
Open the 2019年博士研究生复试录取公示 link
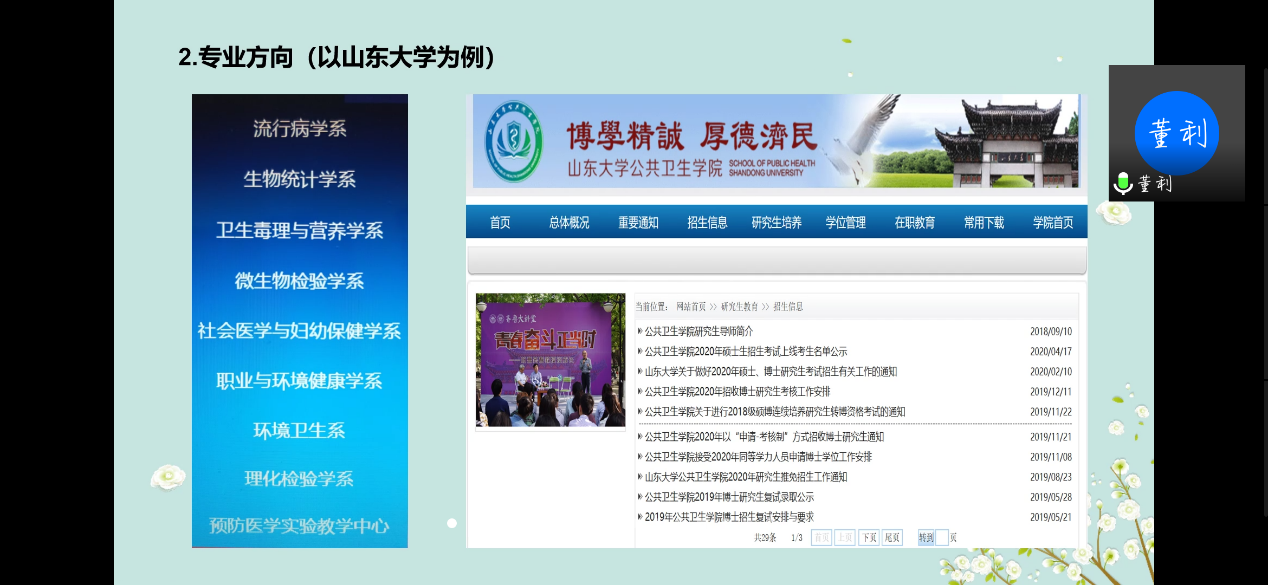(729, 496)
